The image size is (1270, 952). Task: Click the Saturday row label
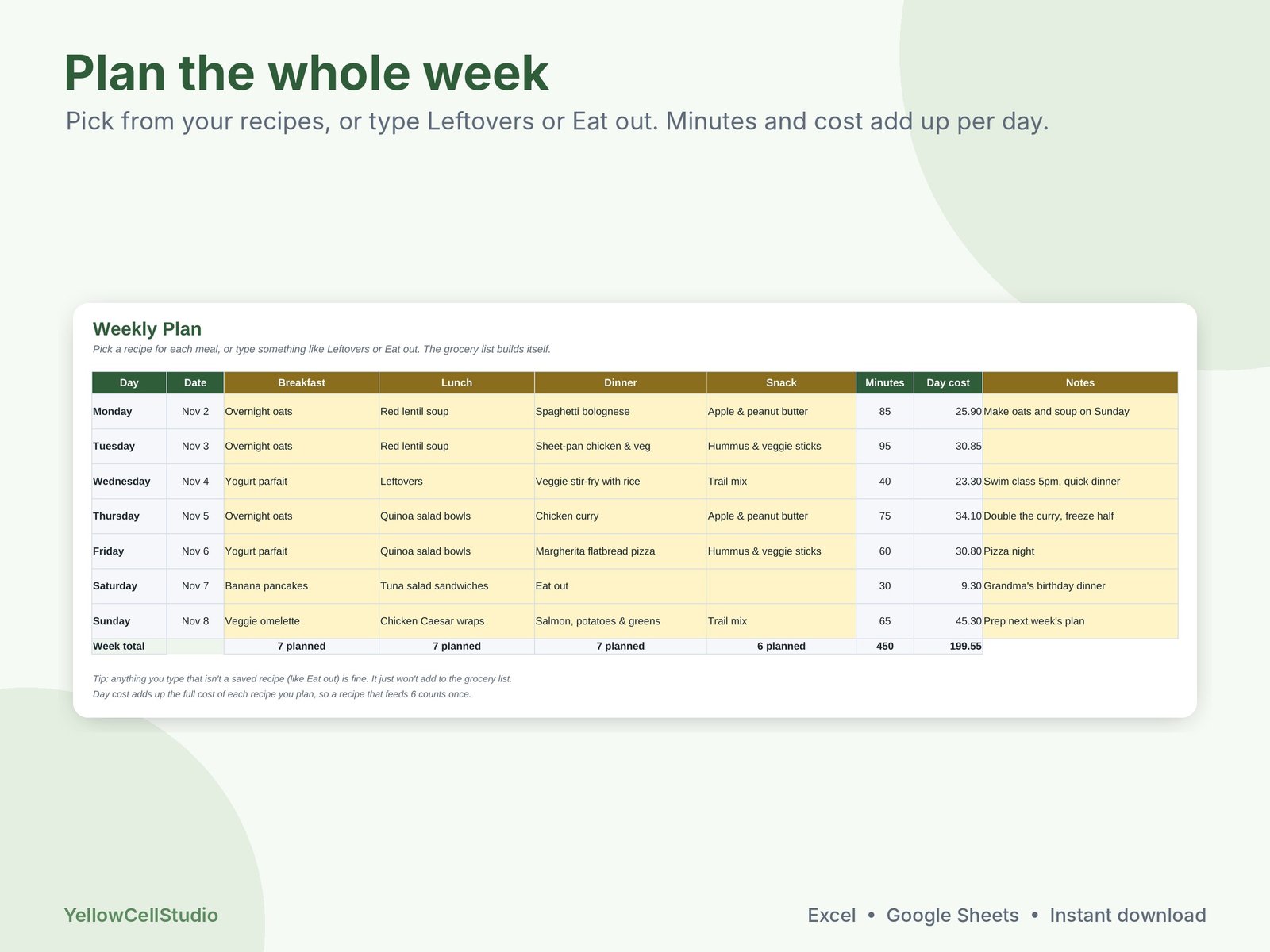click(x=129, y=585)
